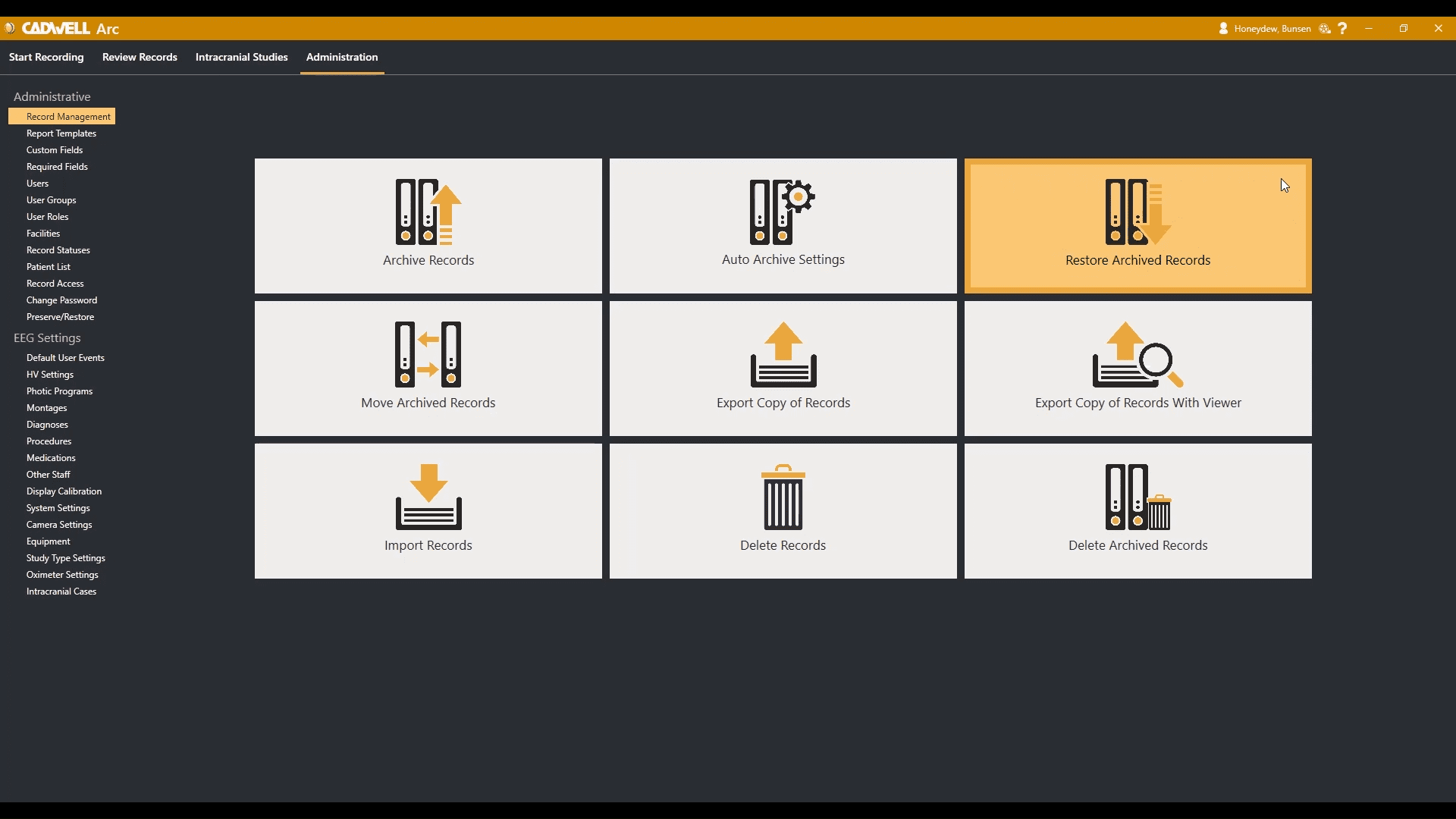
Task: Open the Import Records tool
Action: 428,510
